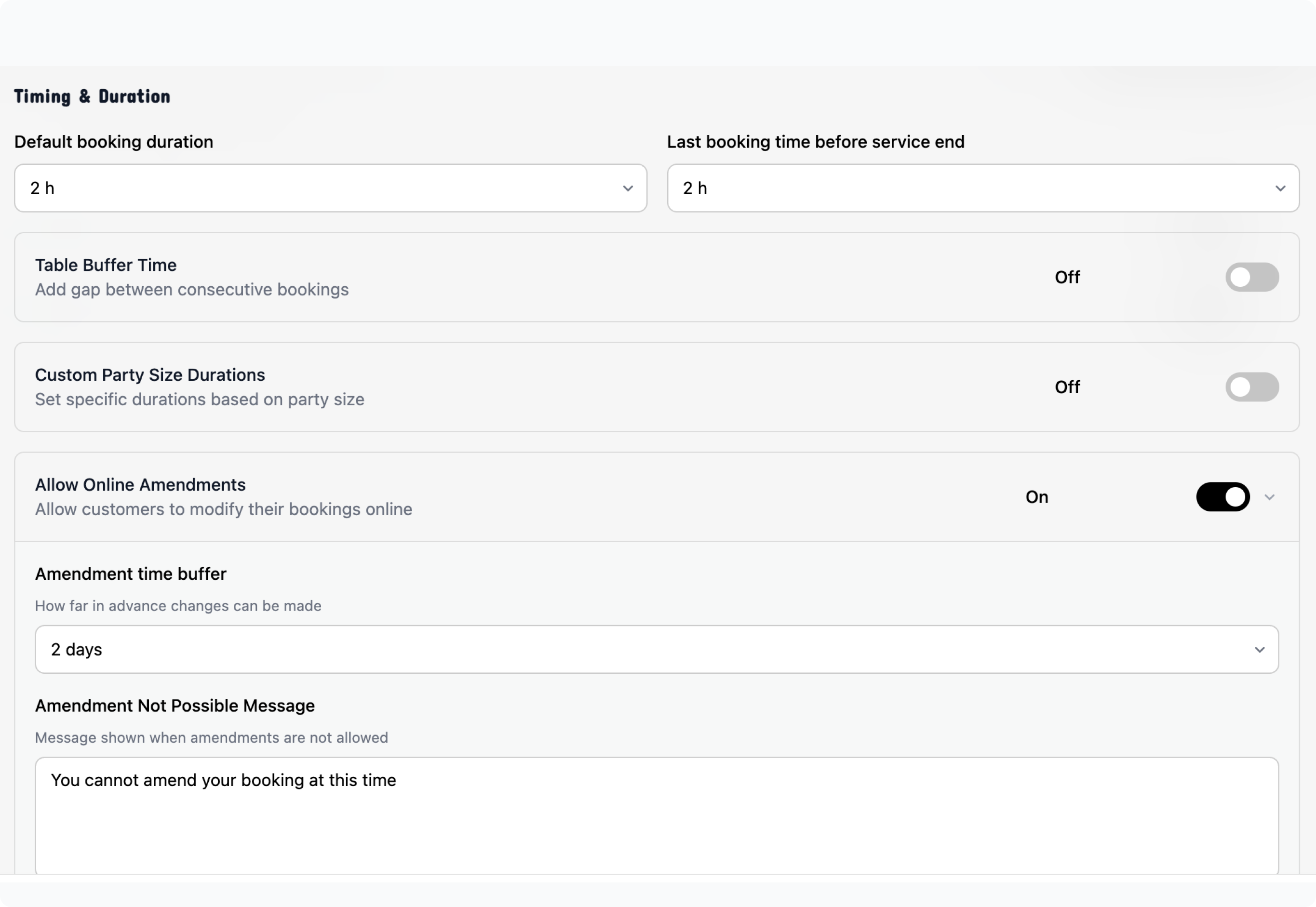
Task: Turn on Custom Party Size Durations switch
Action: [1252, 387]
